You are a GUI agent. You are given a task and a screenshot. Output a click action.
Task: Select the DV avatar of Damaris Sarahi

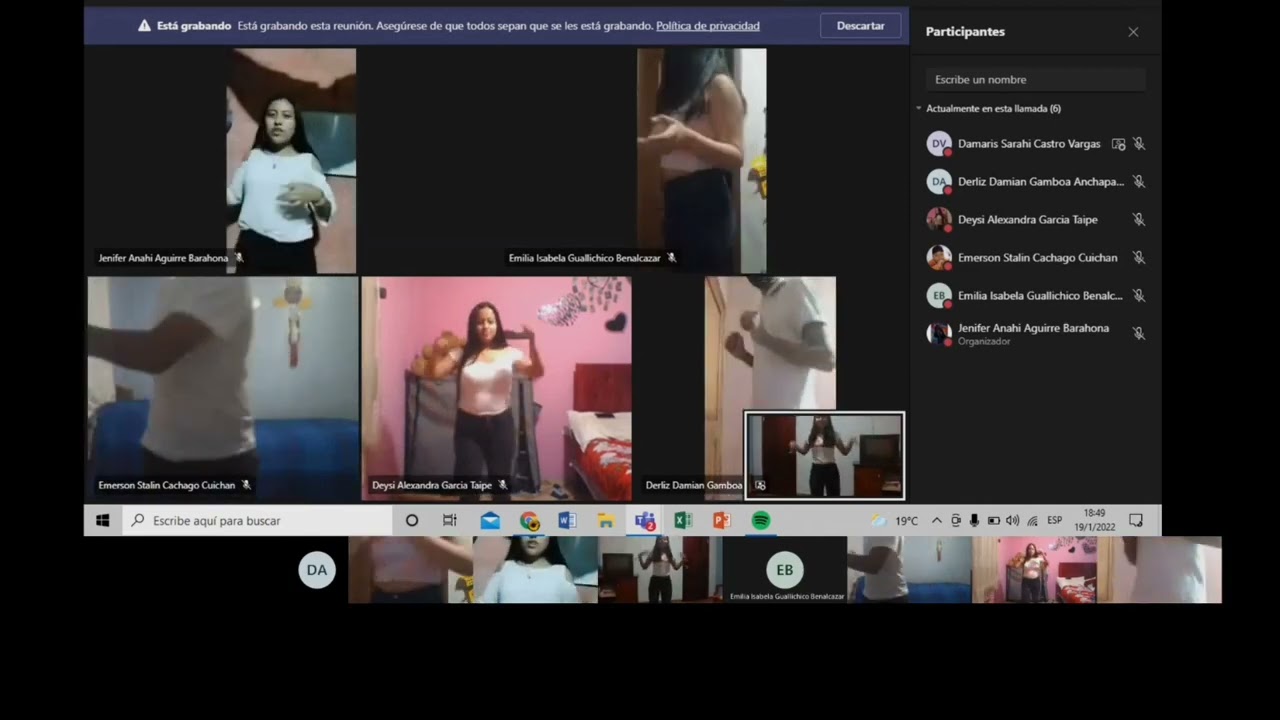[939, 144]
